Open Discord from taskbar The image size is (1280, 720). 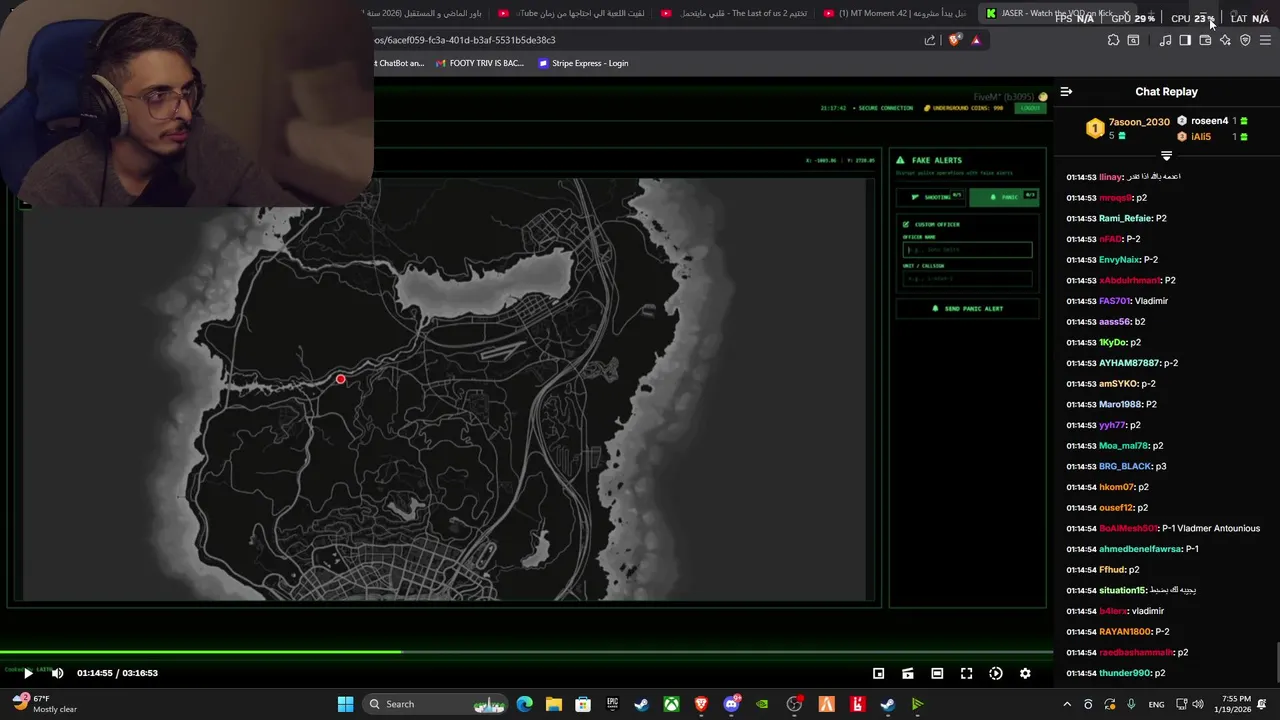(731, 704)
